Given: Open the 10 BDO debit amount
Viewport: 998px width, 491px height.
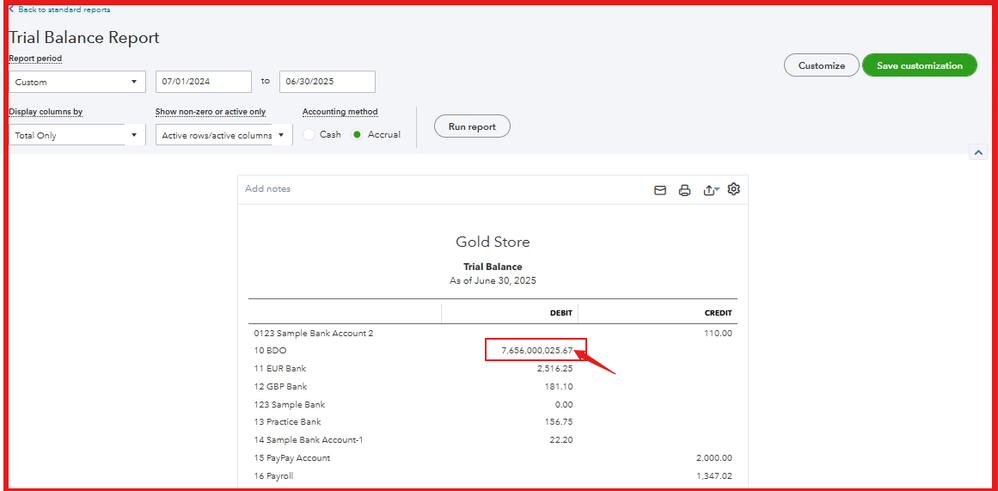Looking at the screenshot, I should pos(536,351).
